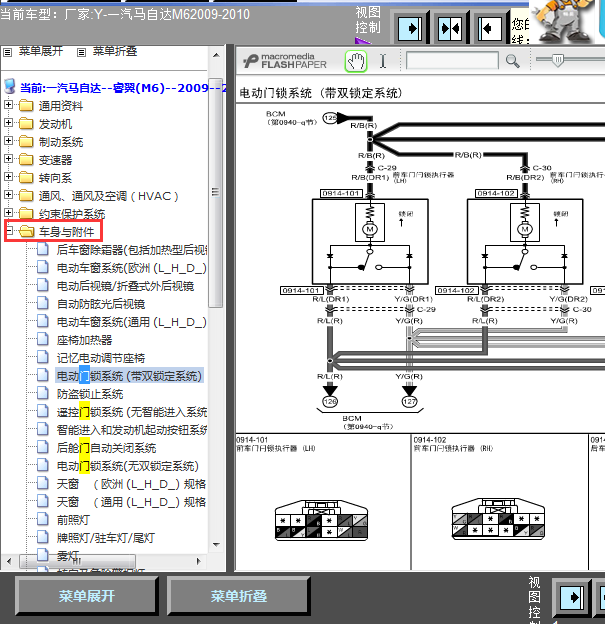
Task: Click the 通用资料 folder icon
Action: [x=26, y=105]
